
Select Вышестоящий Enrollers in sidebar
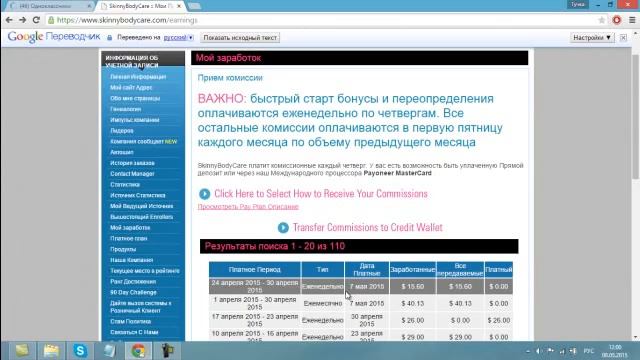(141, 217)
